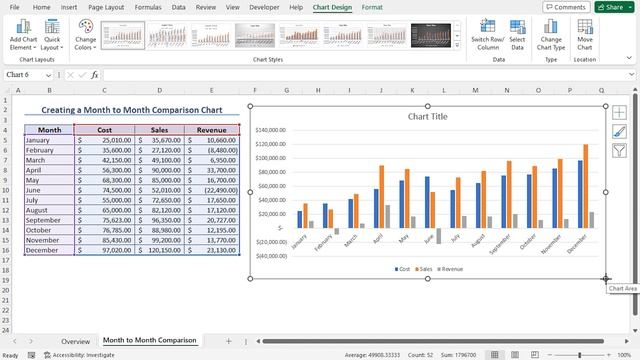
Task: Expand the Chart Styles gallery More arrow
Action: click(457, 45)
